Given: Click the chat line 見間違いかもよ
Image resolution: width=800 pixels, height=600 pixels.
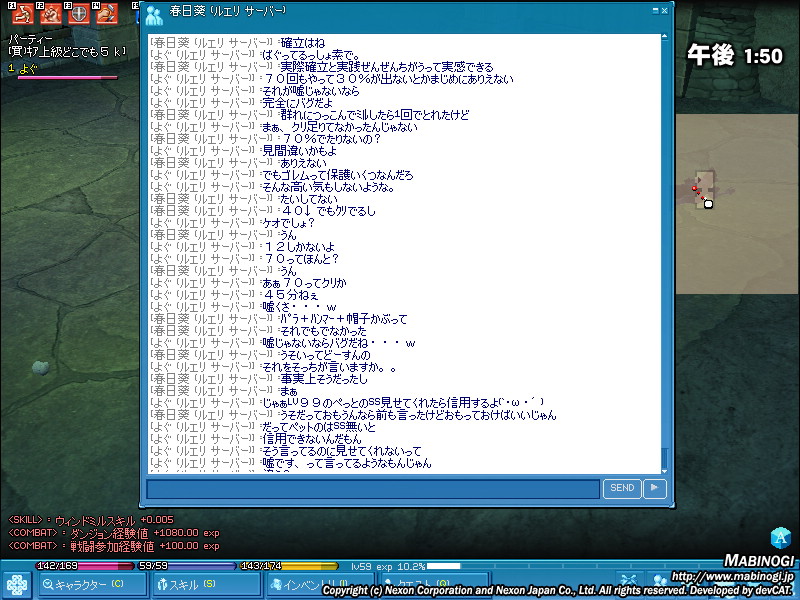Looking at the screenshot, I should [299, 151].
